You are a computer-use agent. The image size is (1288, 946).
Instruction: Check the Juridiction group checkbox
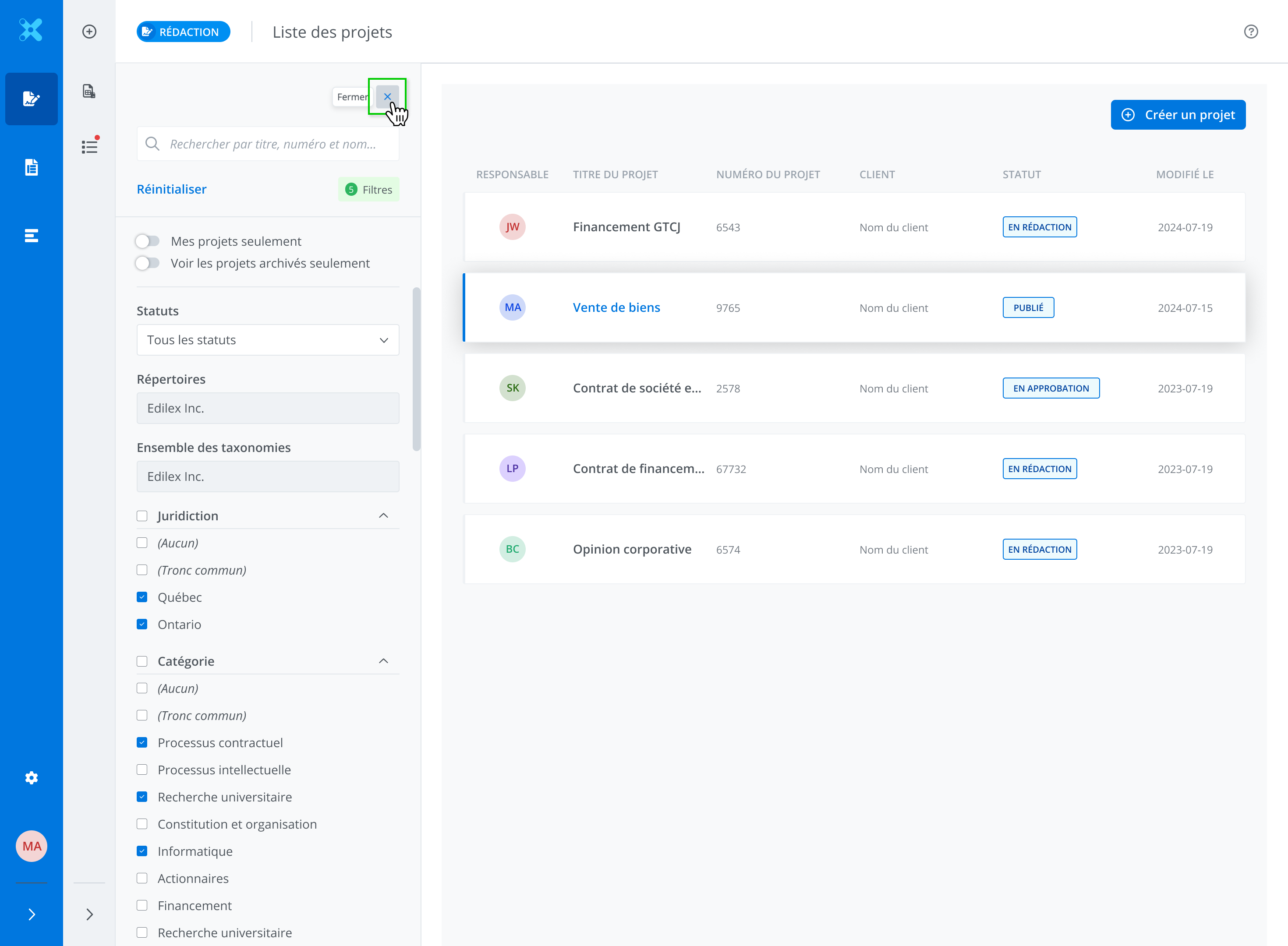coord(142,516)
